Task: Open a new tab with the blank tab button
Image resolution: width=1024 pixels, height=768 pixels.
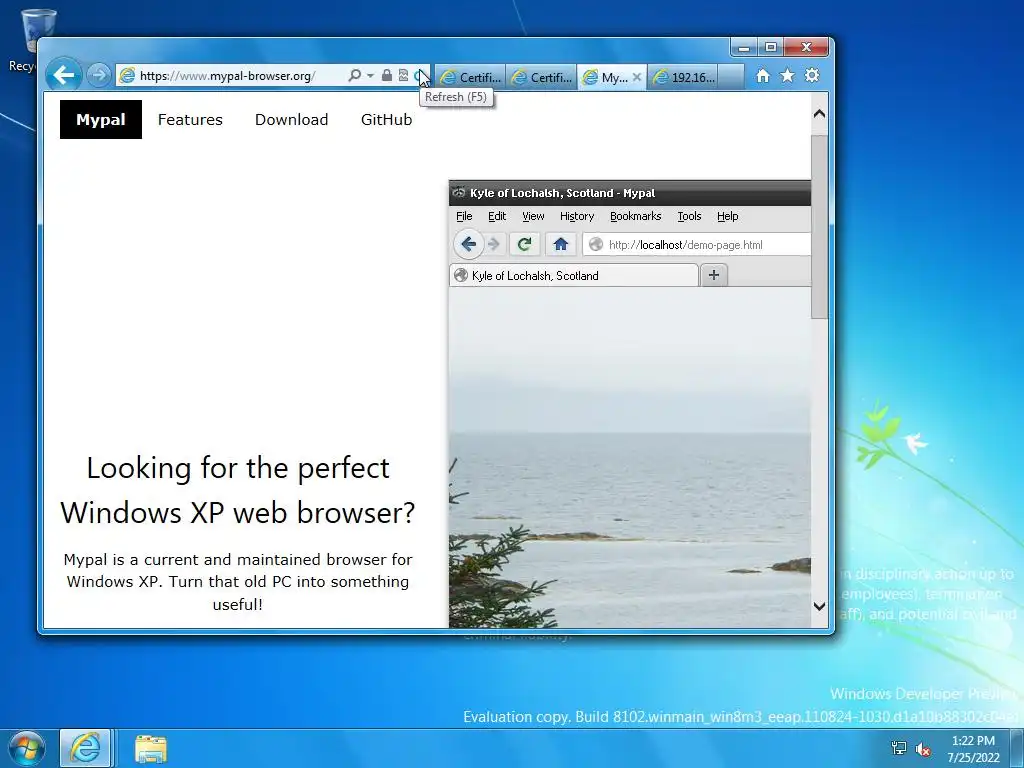Action: [731, 77]
